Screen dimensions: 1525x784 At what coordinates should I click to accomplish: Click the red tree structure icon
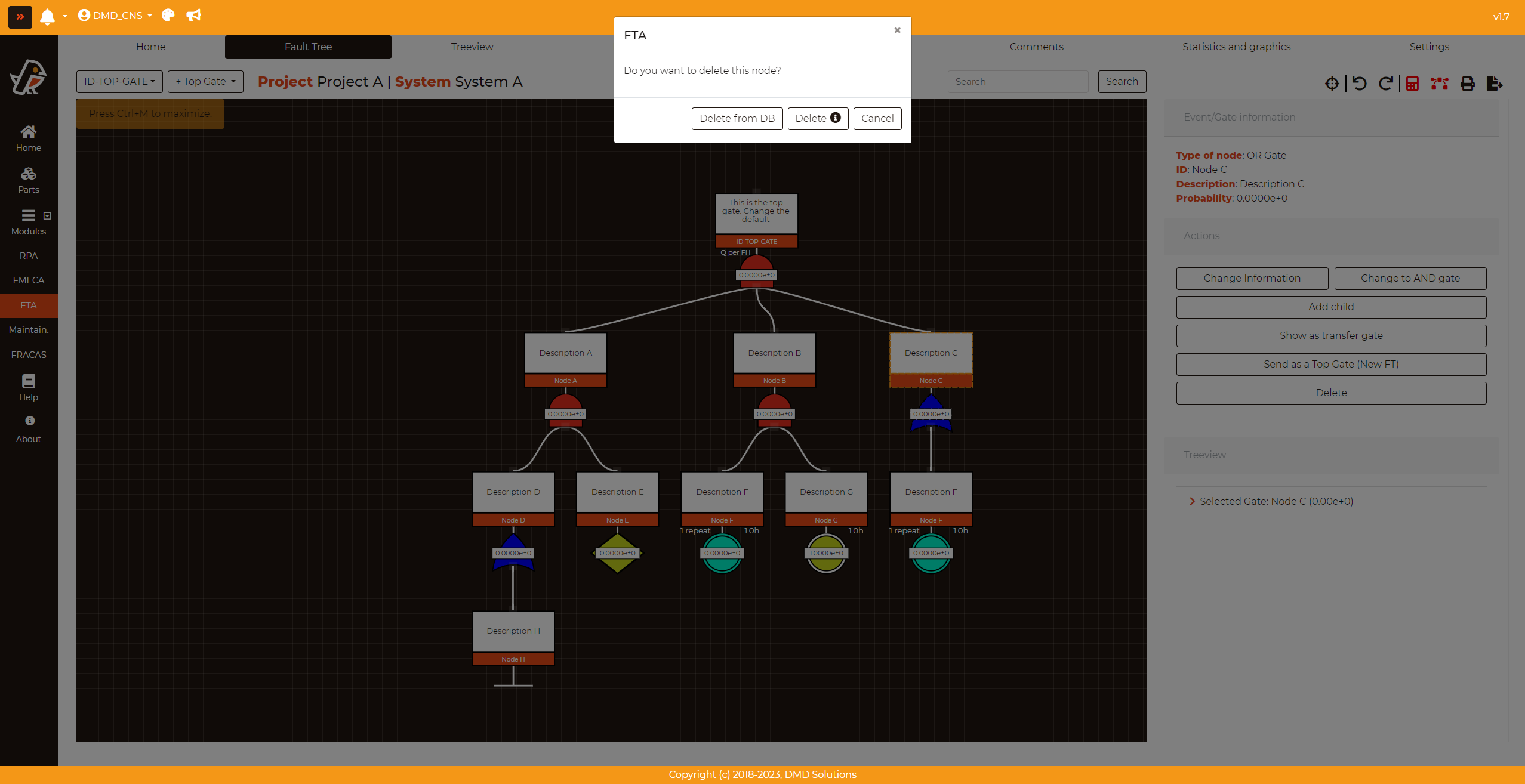point(1439,84)
